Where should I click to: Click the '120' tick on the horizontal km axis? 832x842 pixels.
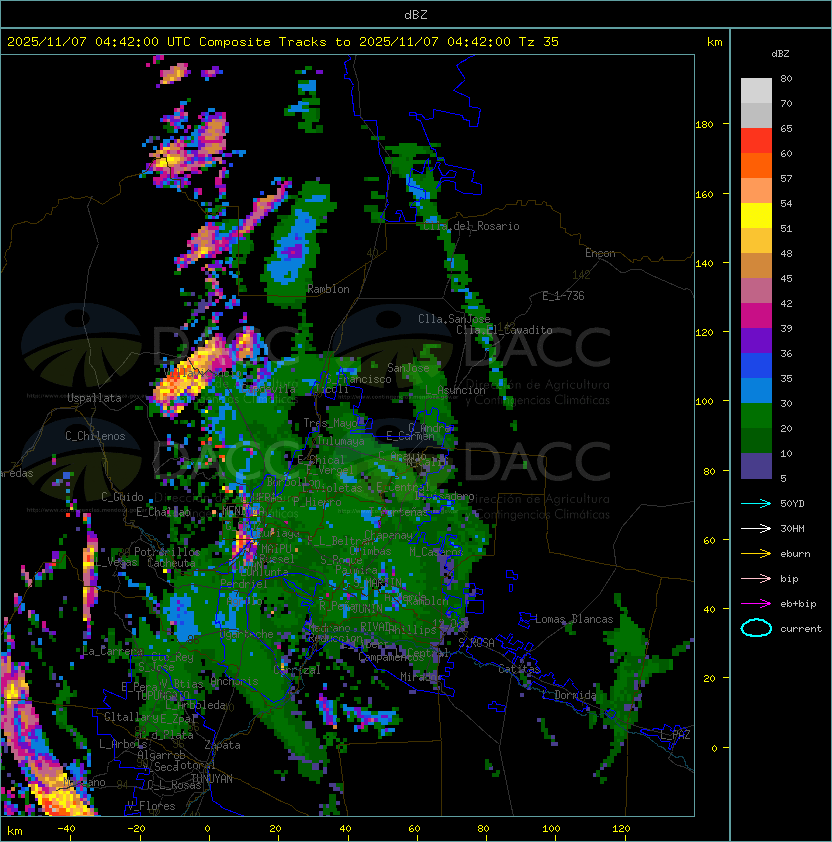(x=621, y=829)
